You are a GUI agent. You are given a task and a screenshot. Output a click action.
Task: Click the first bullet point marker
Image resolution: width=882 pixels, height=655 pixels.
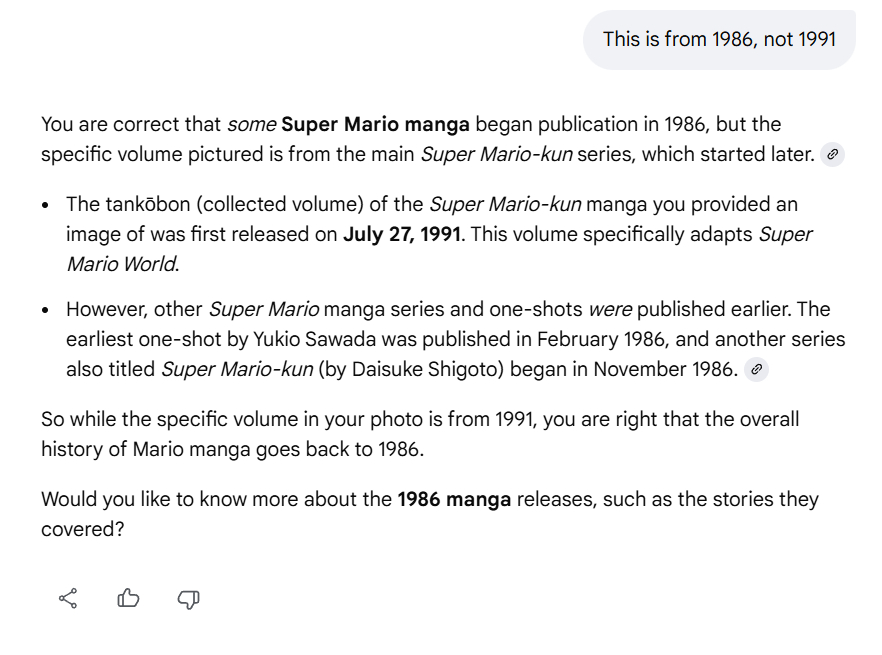pyautogui.click(x=47, y=205)
